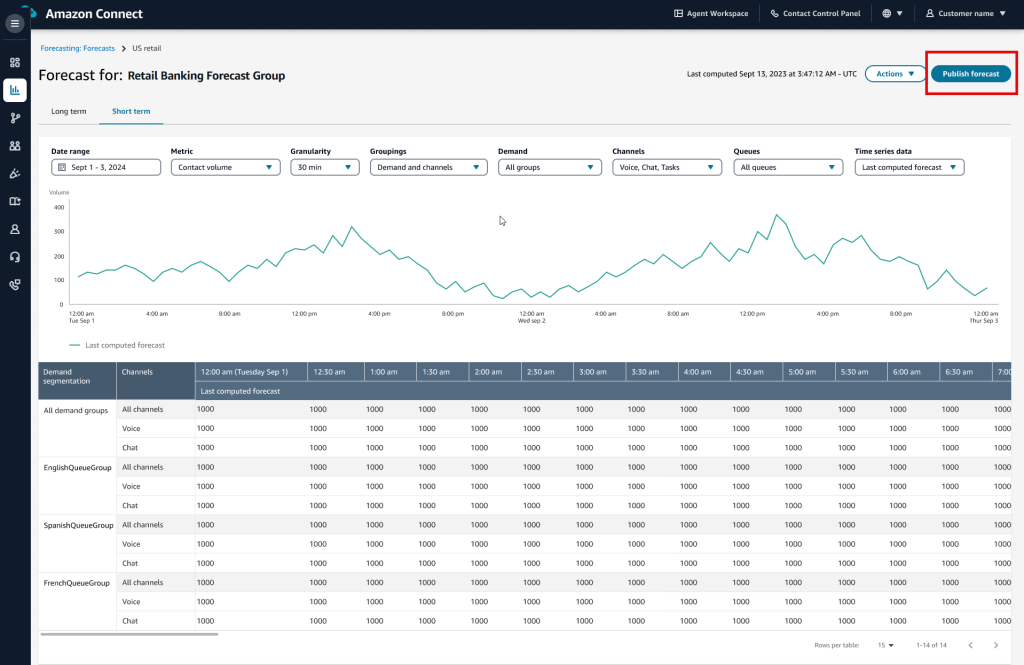Expand the Metric Contact volume dropdown

coord(225,168)
